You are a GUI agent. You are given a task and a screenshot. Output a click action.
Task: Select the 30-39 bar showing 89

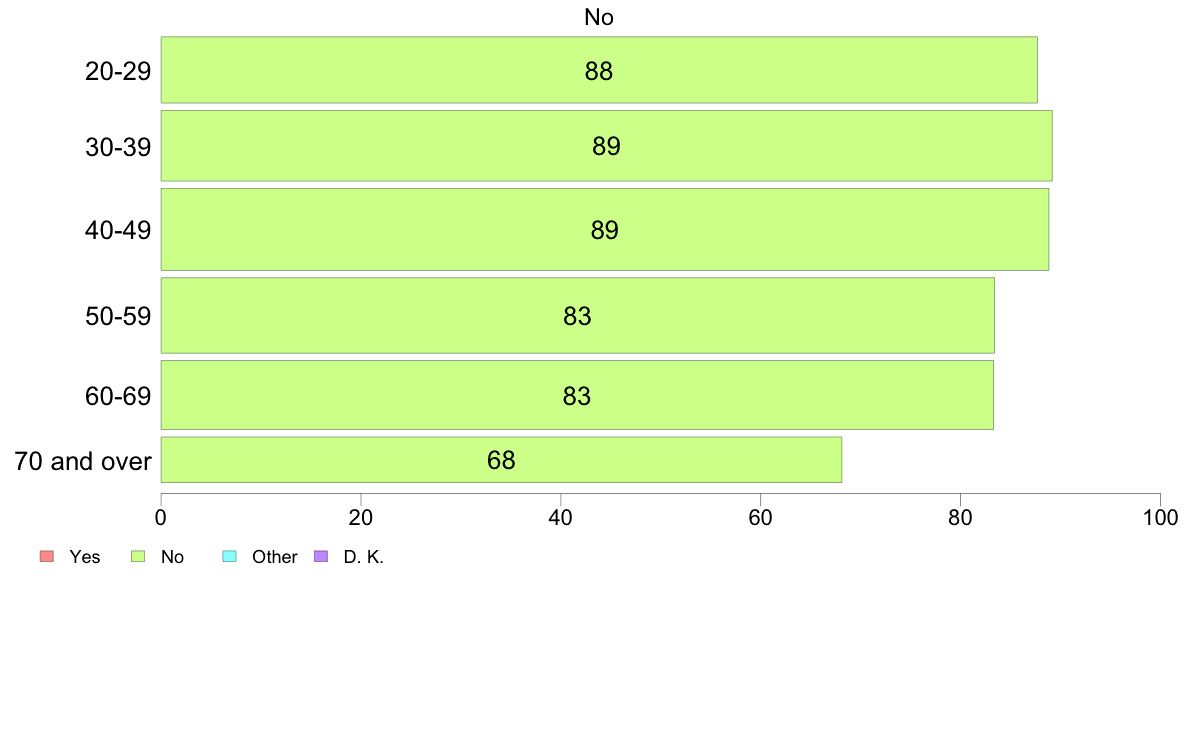[606, 146]
